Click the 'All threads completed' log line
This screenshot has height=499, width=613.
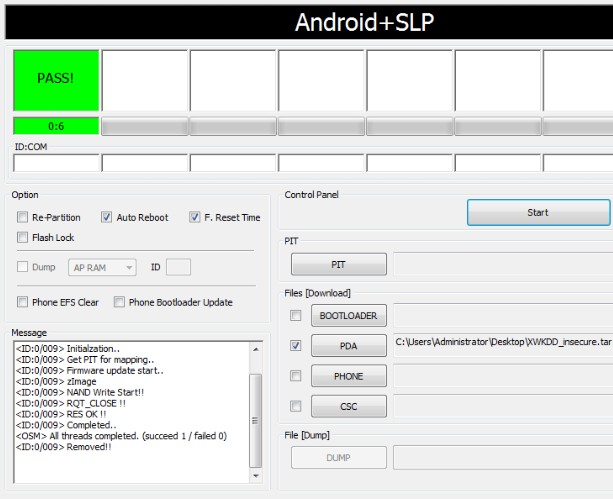pos(121,436)
